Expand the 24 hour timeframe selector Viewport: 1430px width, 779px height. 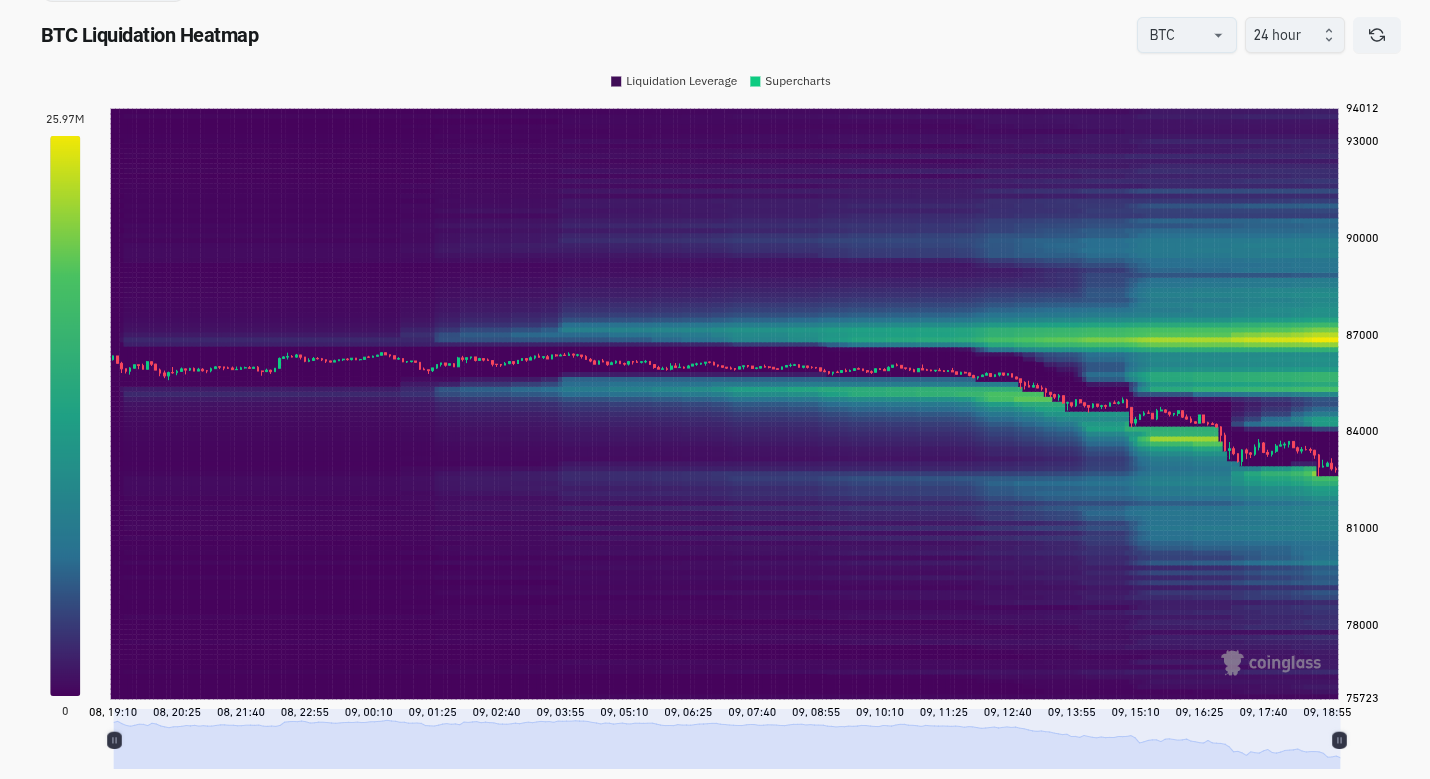[1294, 35]
